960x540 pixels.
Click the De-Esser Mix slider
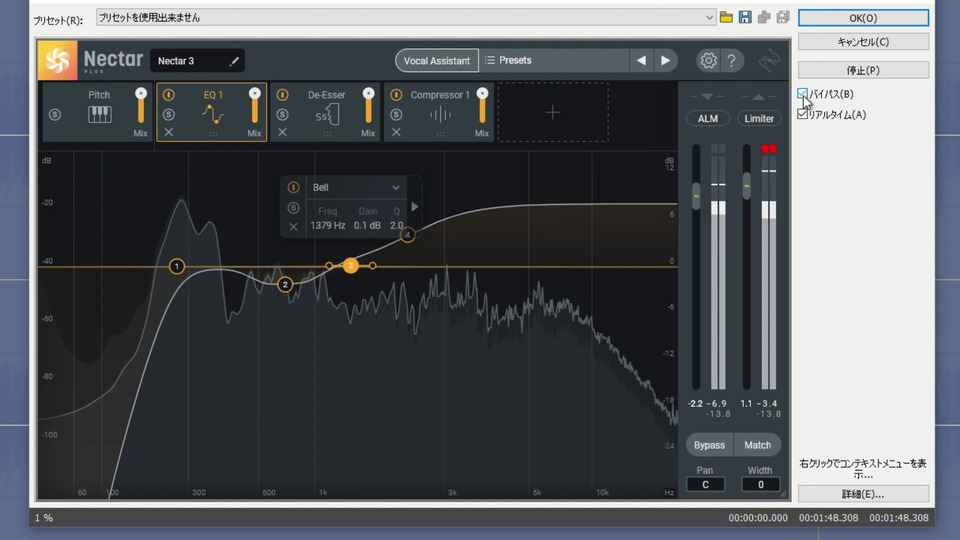click(368, 107)
